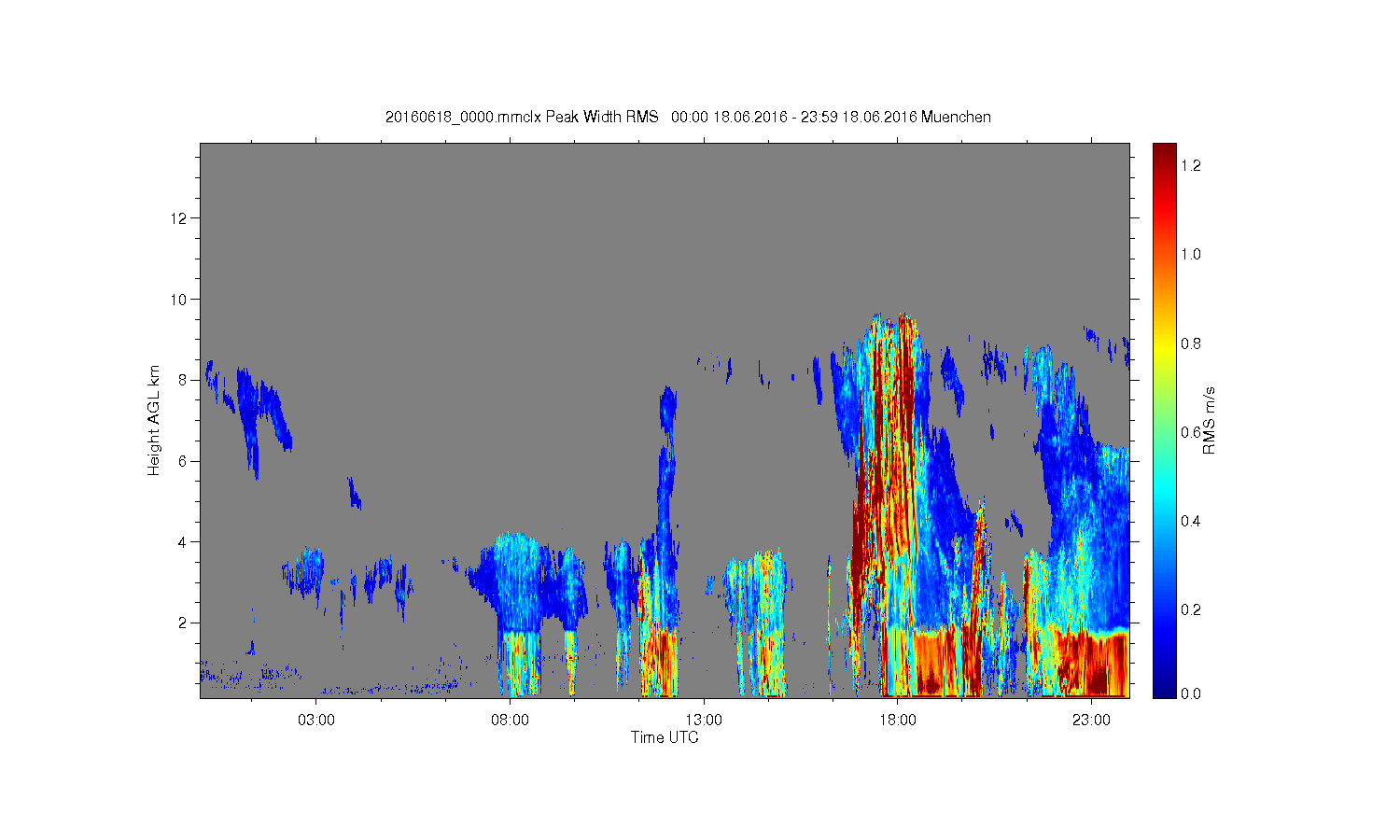Click the colorbar value 0.0
Image resolution: width=1400 pixels, height=840 pixels.
[1191, 693]
